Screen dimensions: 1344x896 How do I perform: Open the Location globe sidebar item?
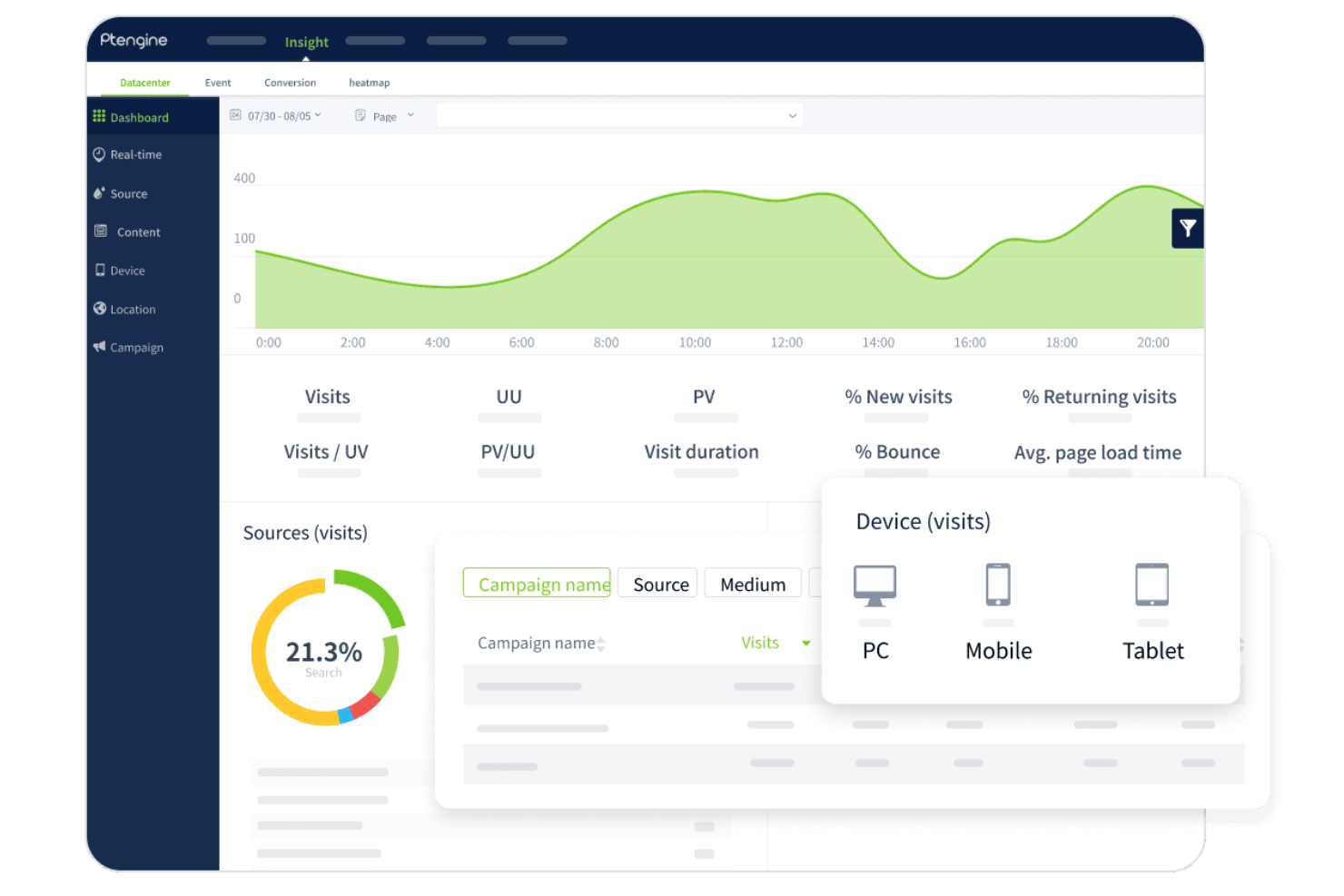point(133,310)
